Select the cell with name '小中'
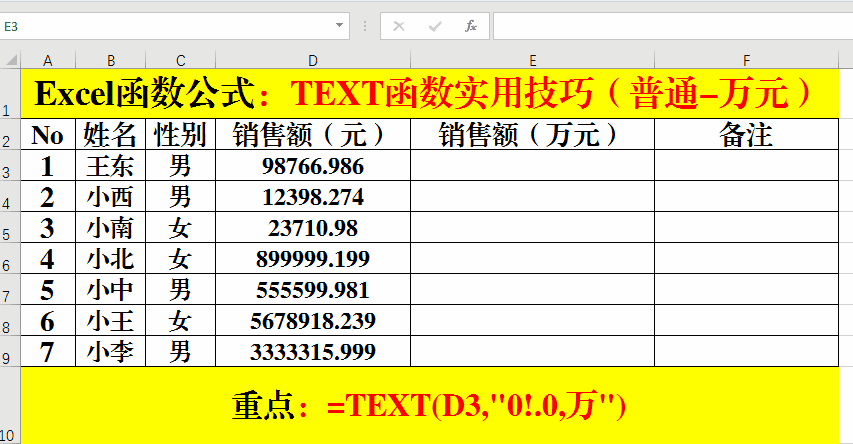 pos(110,289)
